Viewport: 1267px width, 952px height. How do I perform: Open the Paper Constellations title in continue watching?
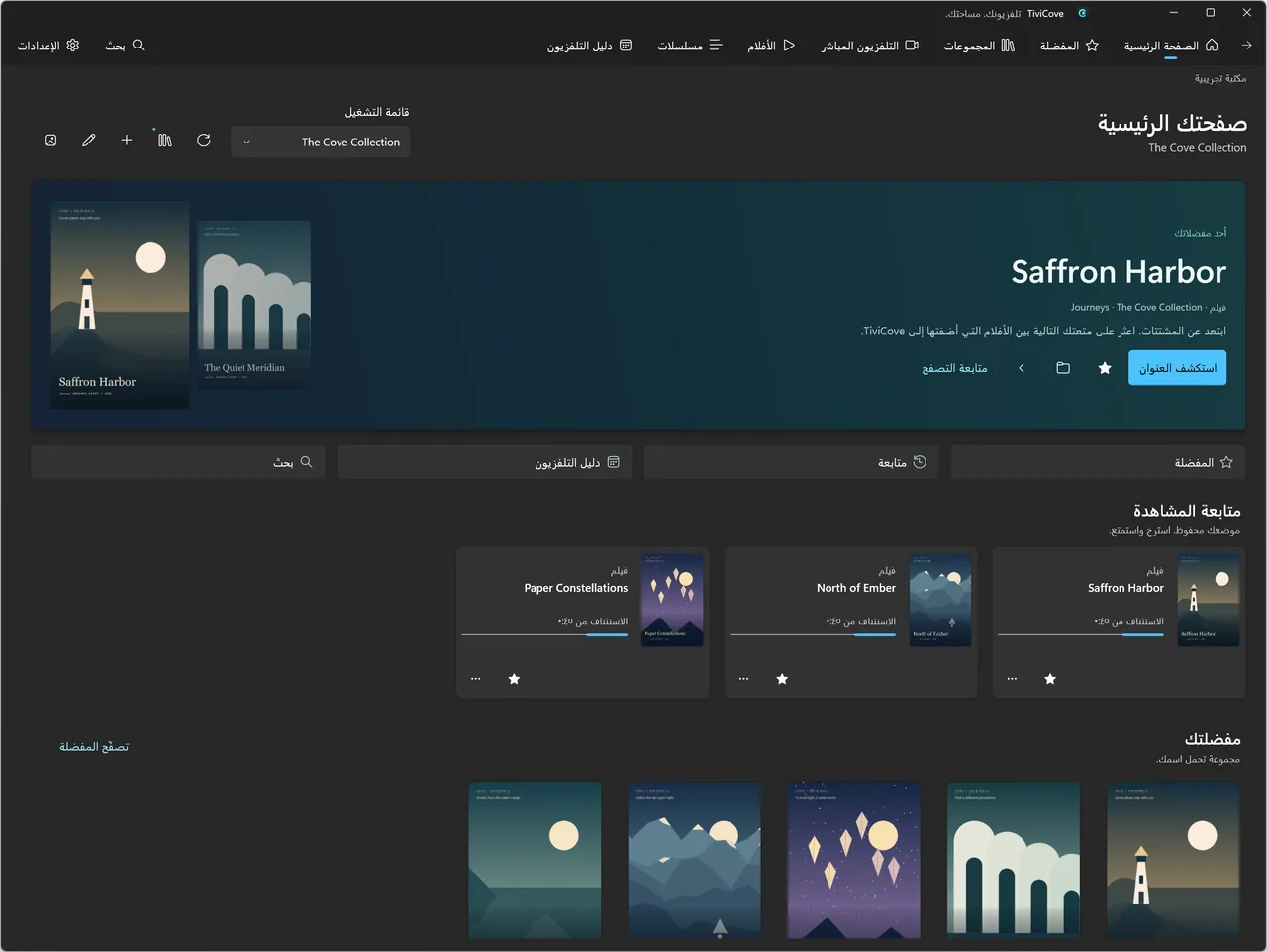(x=576, y=588)
